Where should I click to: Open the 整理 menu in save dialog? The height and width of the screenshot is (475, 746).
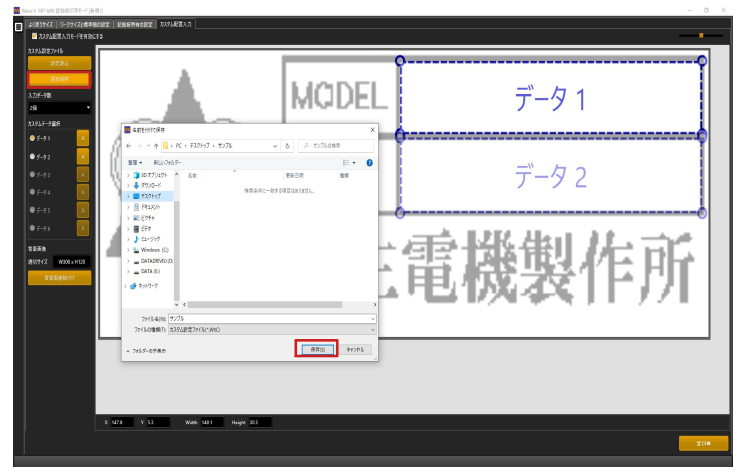point(135,163)
